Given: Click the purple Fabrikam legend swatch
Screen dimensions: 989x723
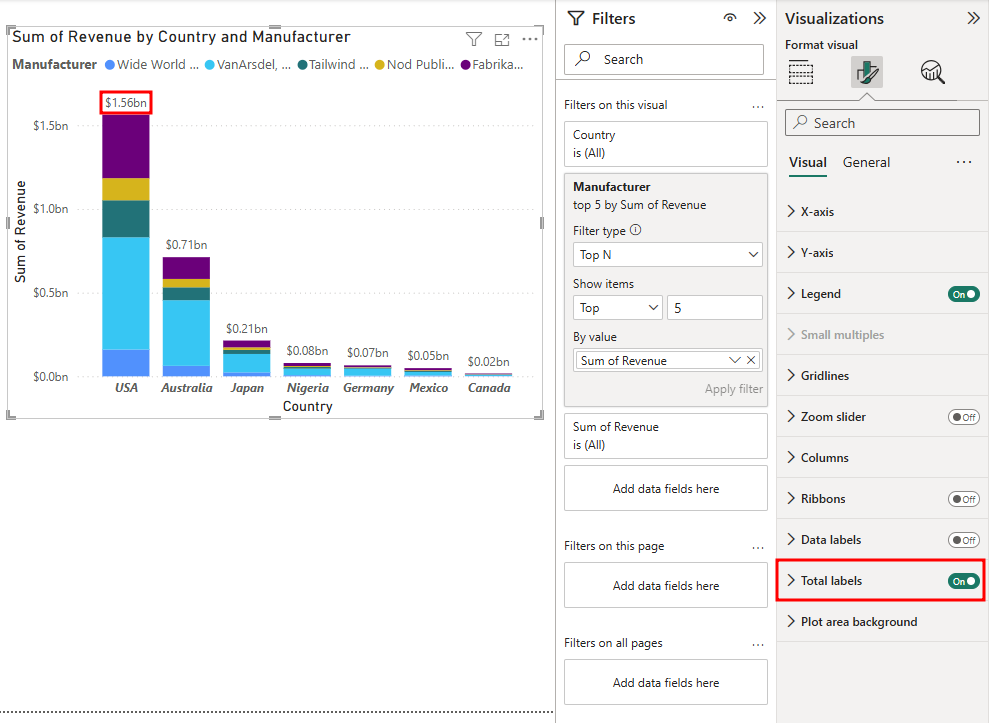Looking at the screenshot, I should pyautogui.click(x=465, y=65).
